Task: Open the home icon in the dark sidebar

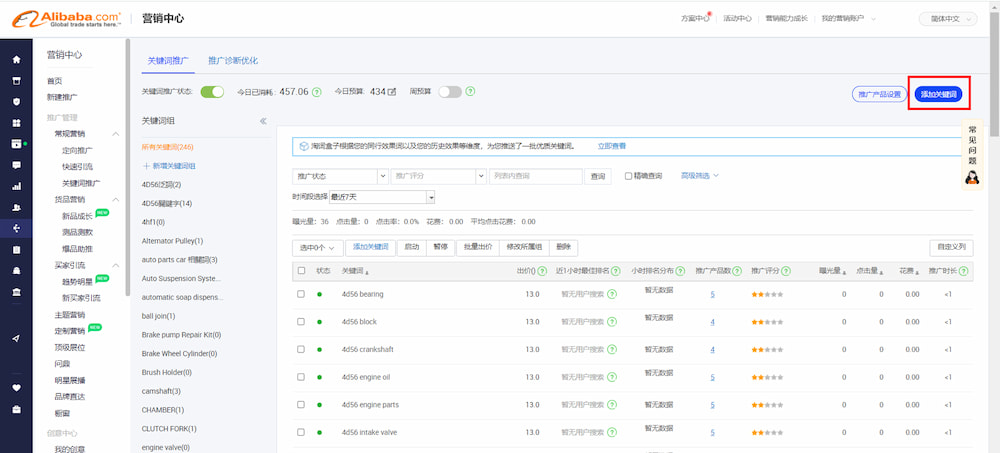Action: tap(17, 59)
